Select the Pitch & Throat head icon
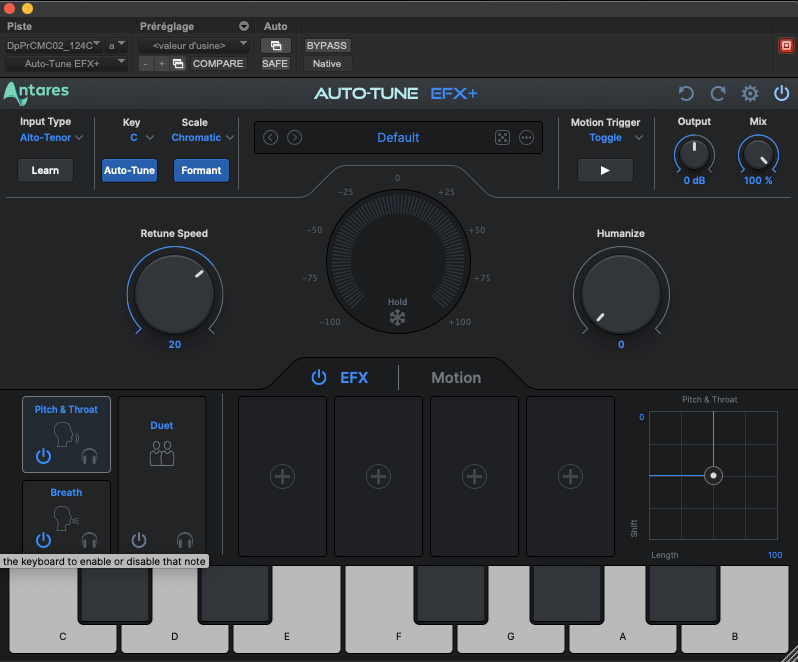 tap(66, 435)
